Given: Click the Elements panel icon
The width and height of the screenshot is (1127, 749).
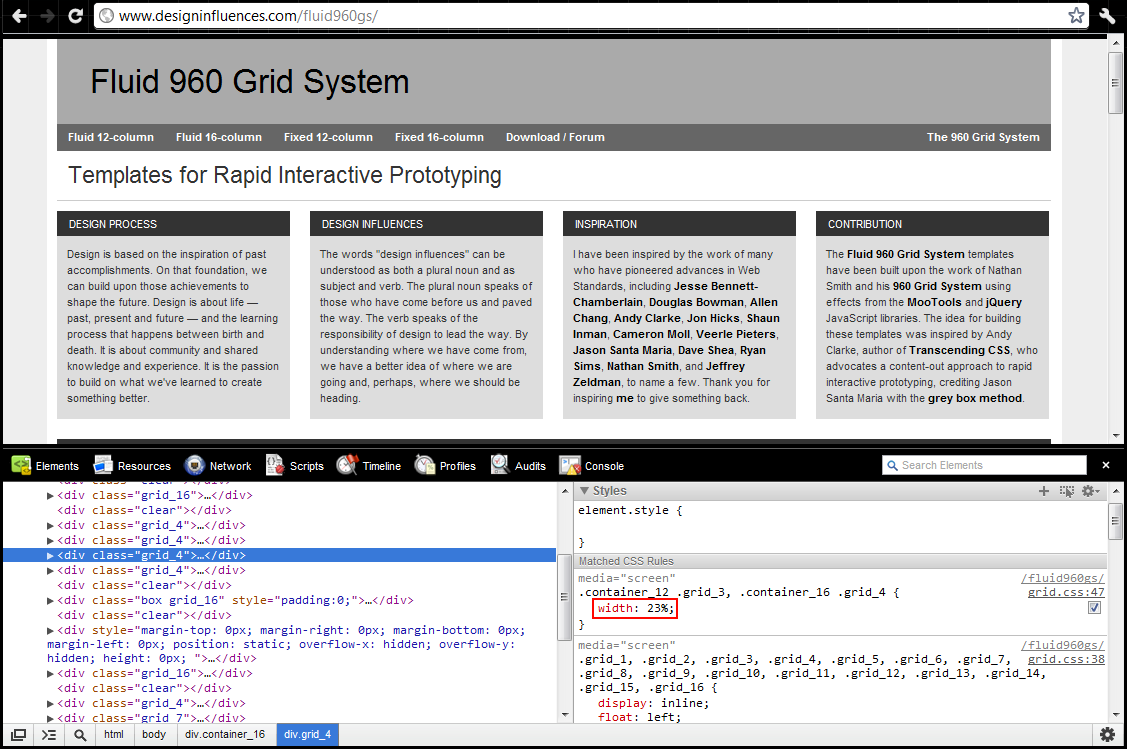Looking at the screenshot, I should coord(21,465).
